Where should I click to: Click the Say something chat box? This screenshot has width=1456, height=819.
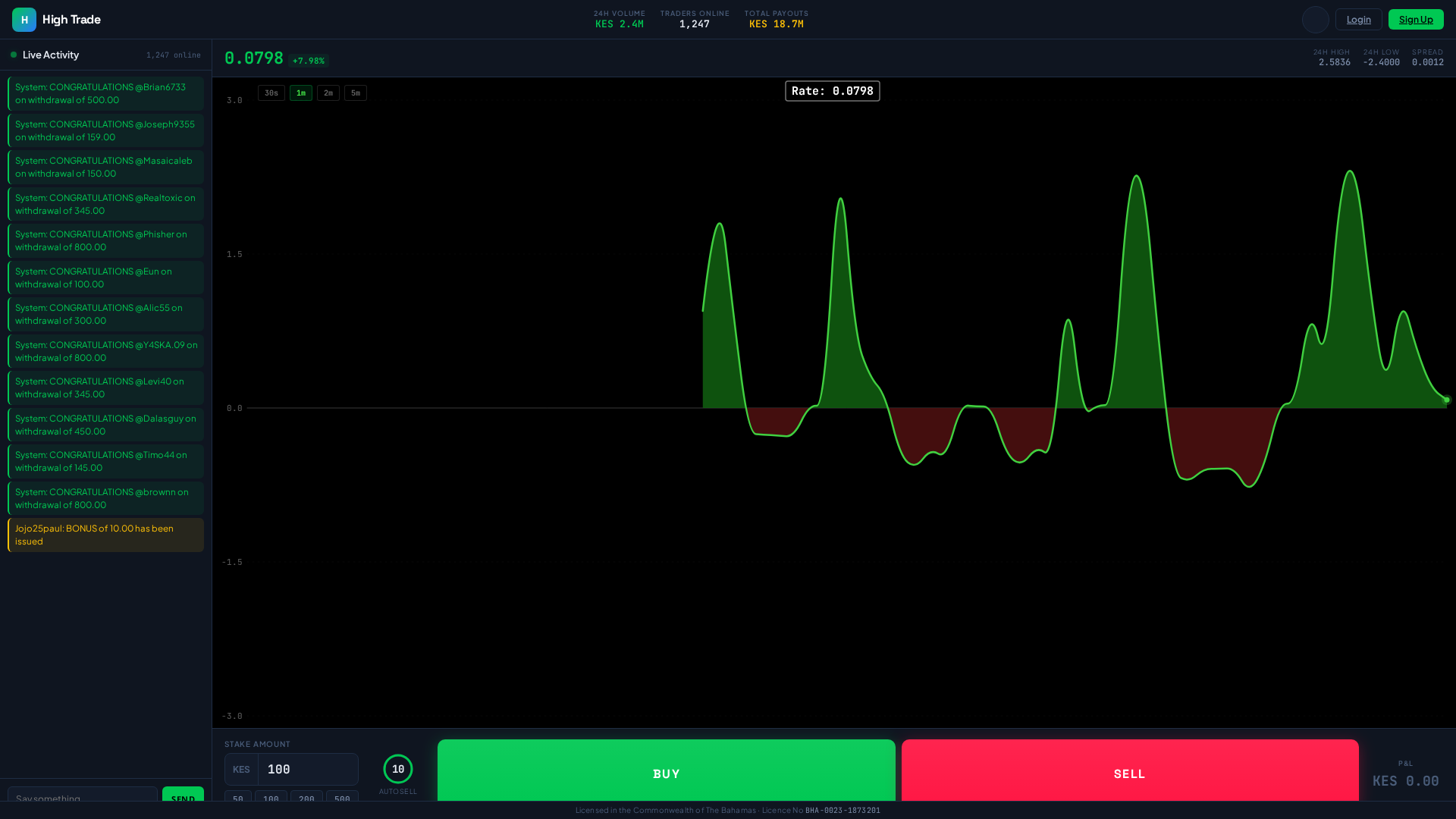tap(83, 794)
